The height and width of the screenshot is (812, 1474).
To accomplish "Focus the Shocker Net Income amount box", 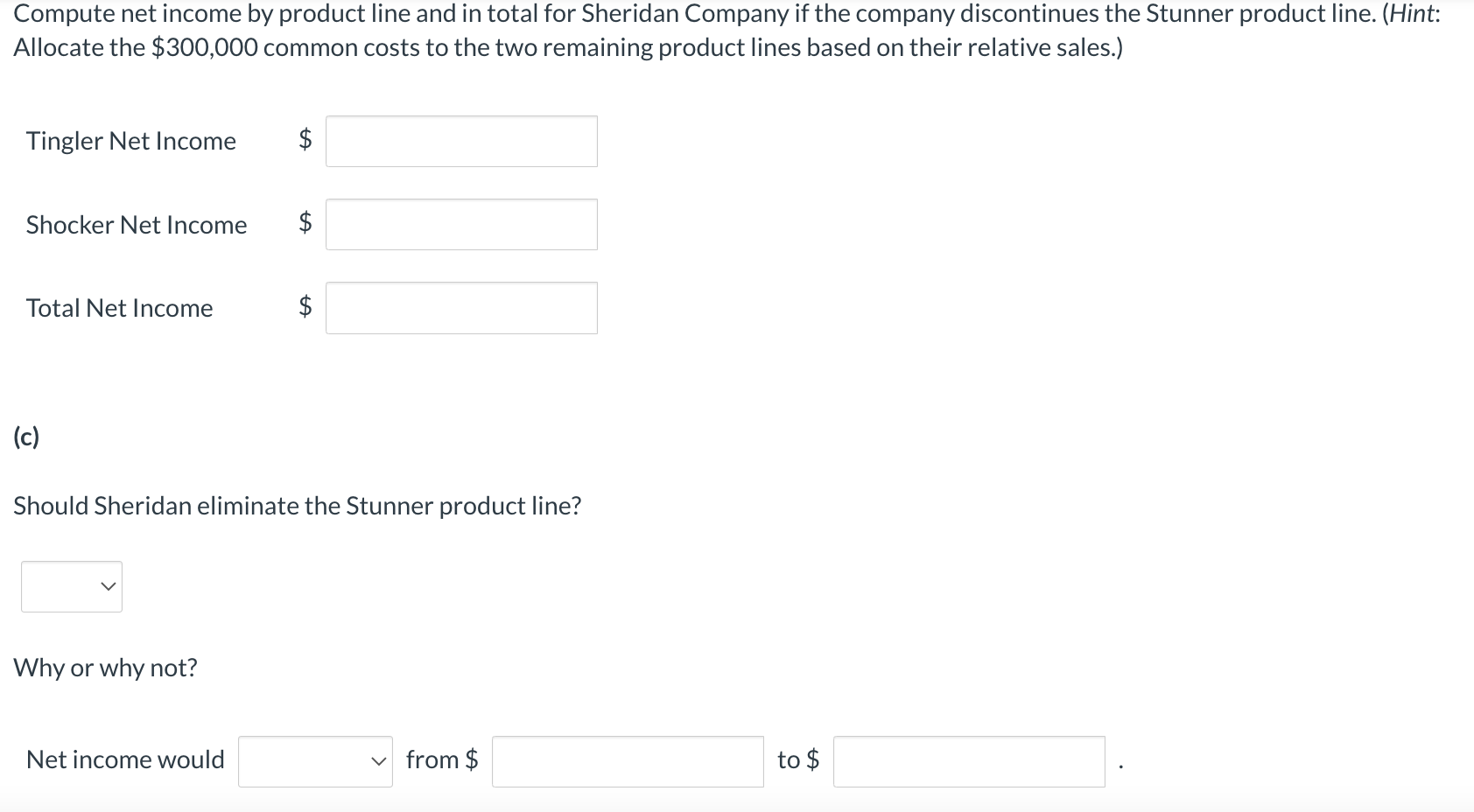I will coord(461,225).
